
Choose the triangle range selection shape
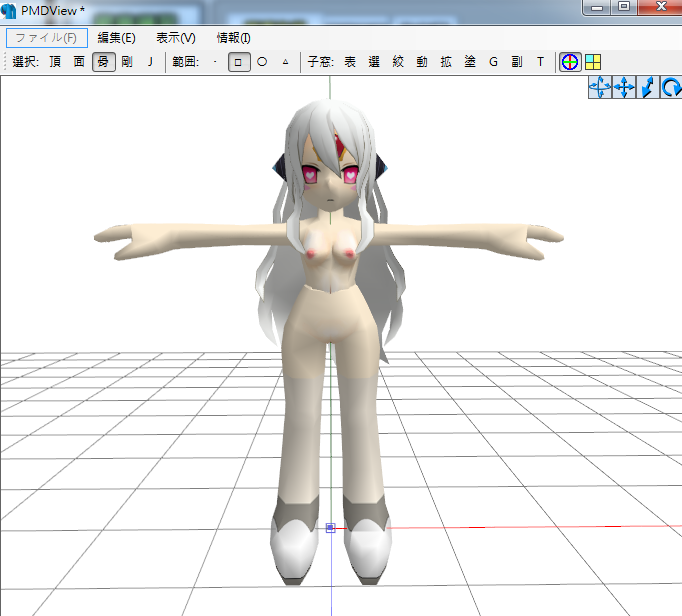(x=285, y=62)
